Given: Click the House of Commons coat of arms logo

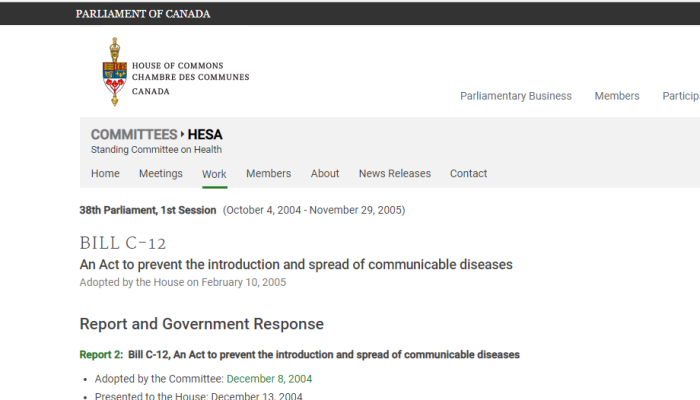Looking at the screenshot, I should coord(115,72).
